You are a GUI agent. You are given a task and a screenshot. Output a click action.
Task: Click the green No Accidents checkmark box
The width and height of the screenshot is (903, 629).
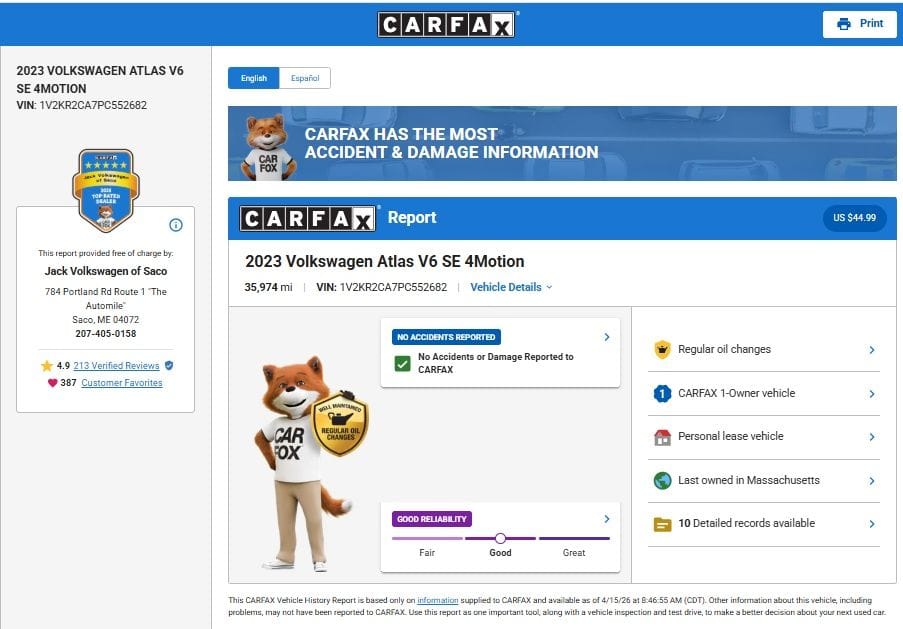click(402, 363)
